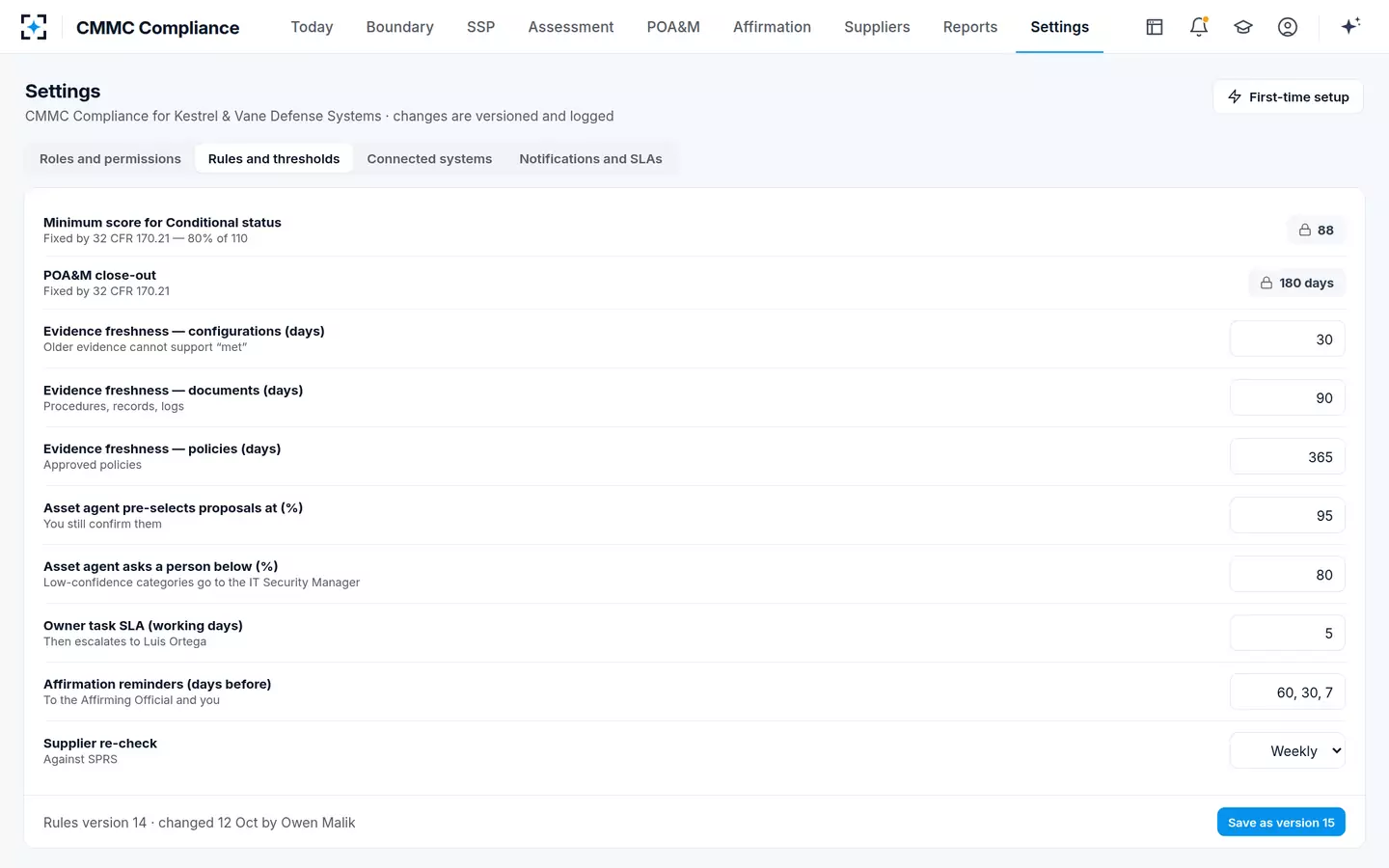Go to Suppliers
Screen dimensions: 1389x868
(x=877, y=27)
